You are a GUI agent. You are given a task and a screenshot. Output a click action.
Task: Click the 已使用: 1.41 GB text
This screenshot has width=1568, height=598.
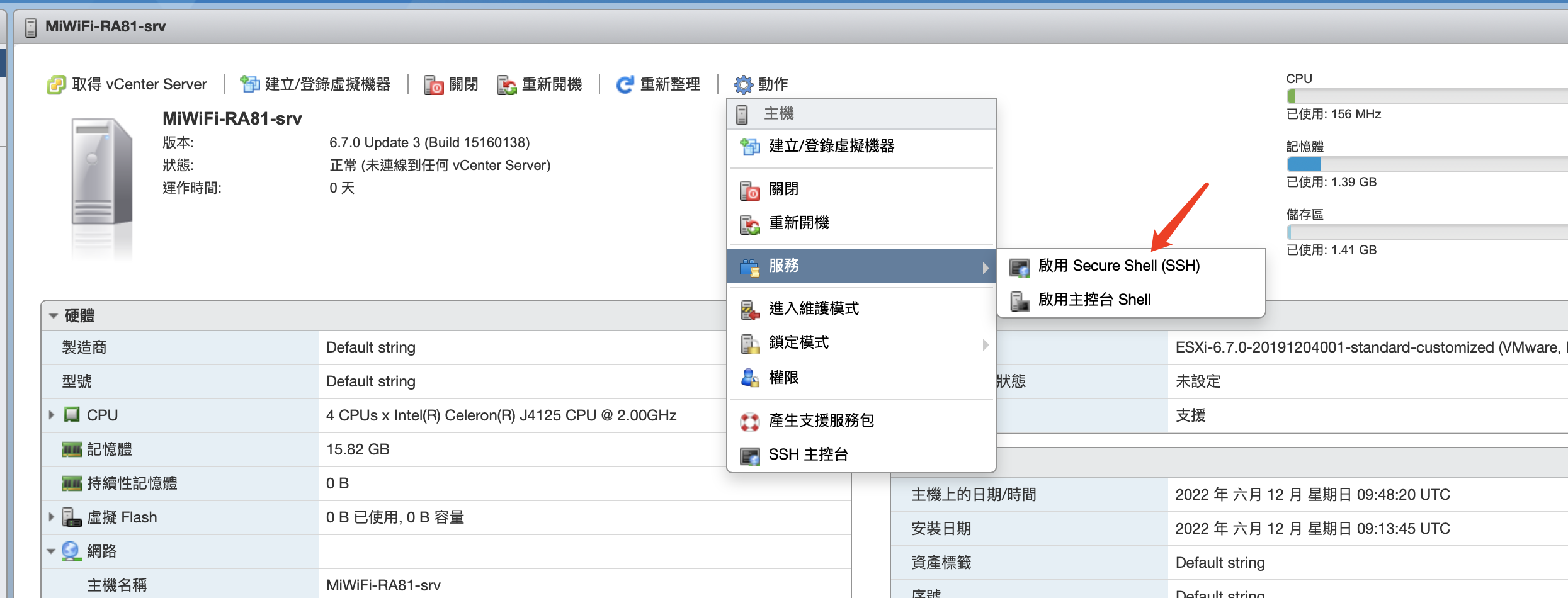pos(1332,251)
